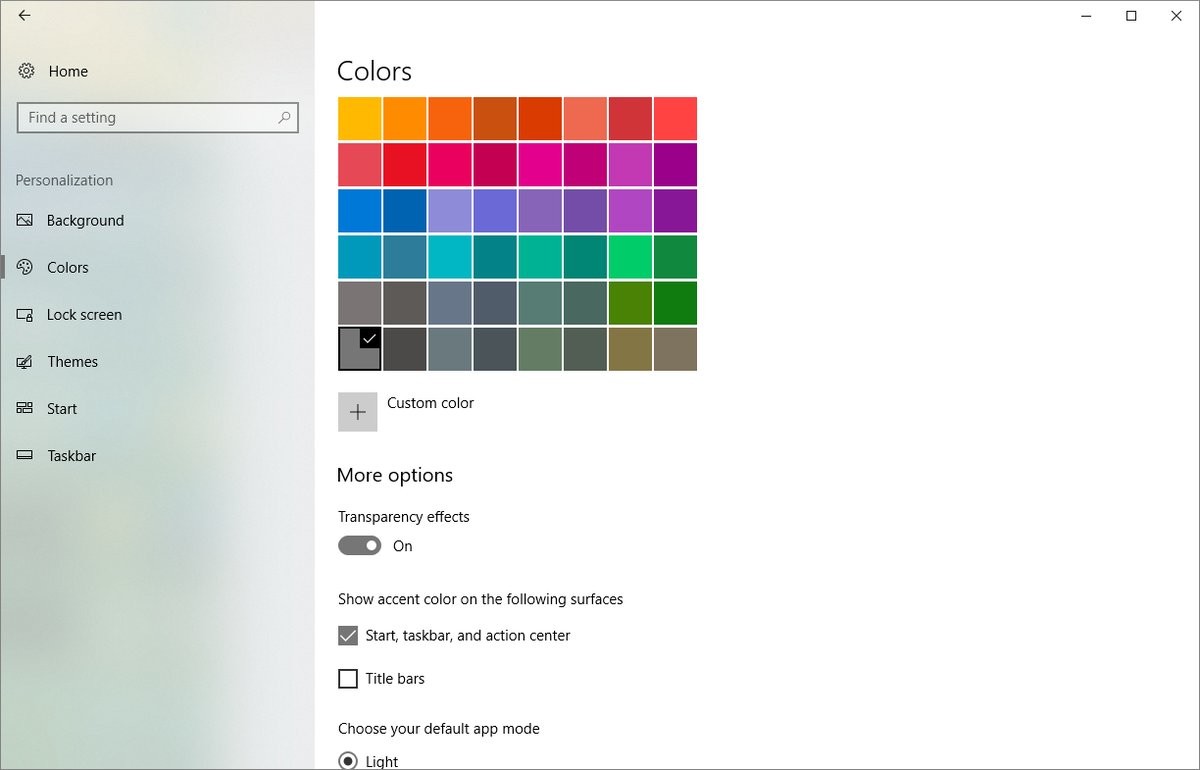Viewport: 1200px width, 770px height.
Task: Click the magnifier icon in the search box
Action: [284, 117]
